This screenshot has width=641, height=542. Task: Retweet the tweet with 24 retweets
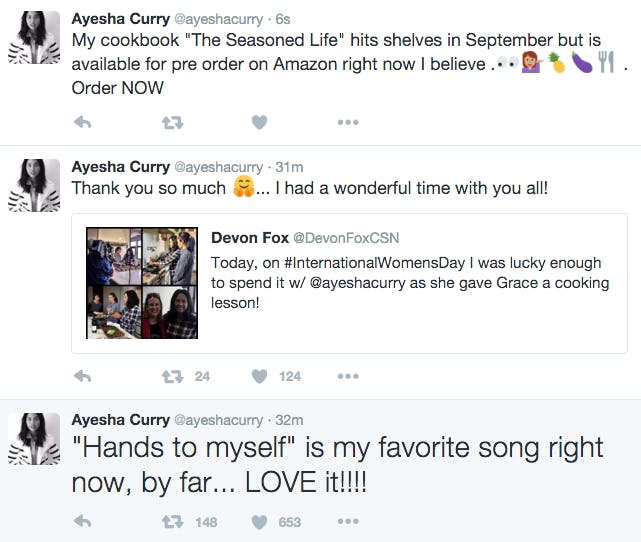pos(172,377)
